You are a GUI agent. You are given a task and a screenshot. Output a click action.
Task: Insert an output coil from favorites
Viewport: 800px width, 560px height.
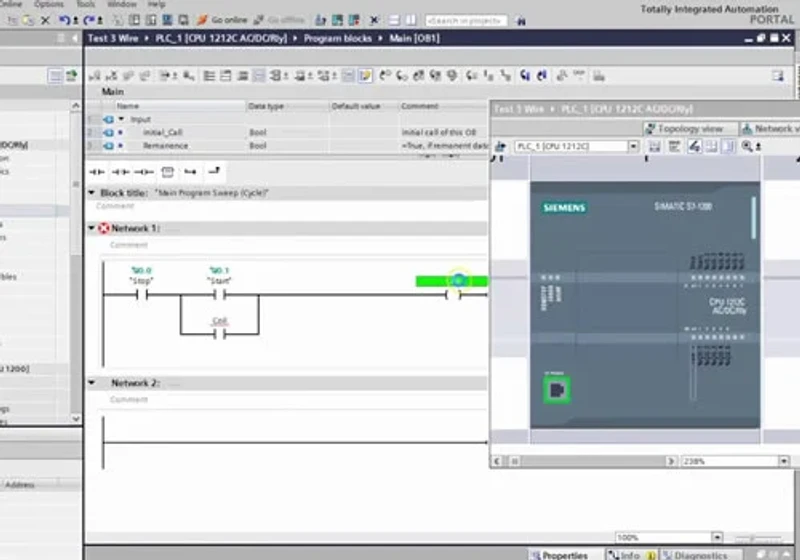[144, 172]
